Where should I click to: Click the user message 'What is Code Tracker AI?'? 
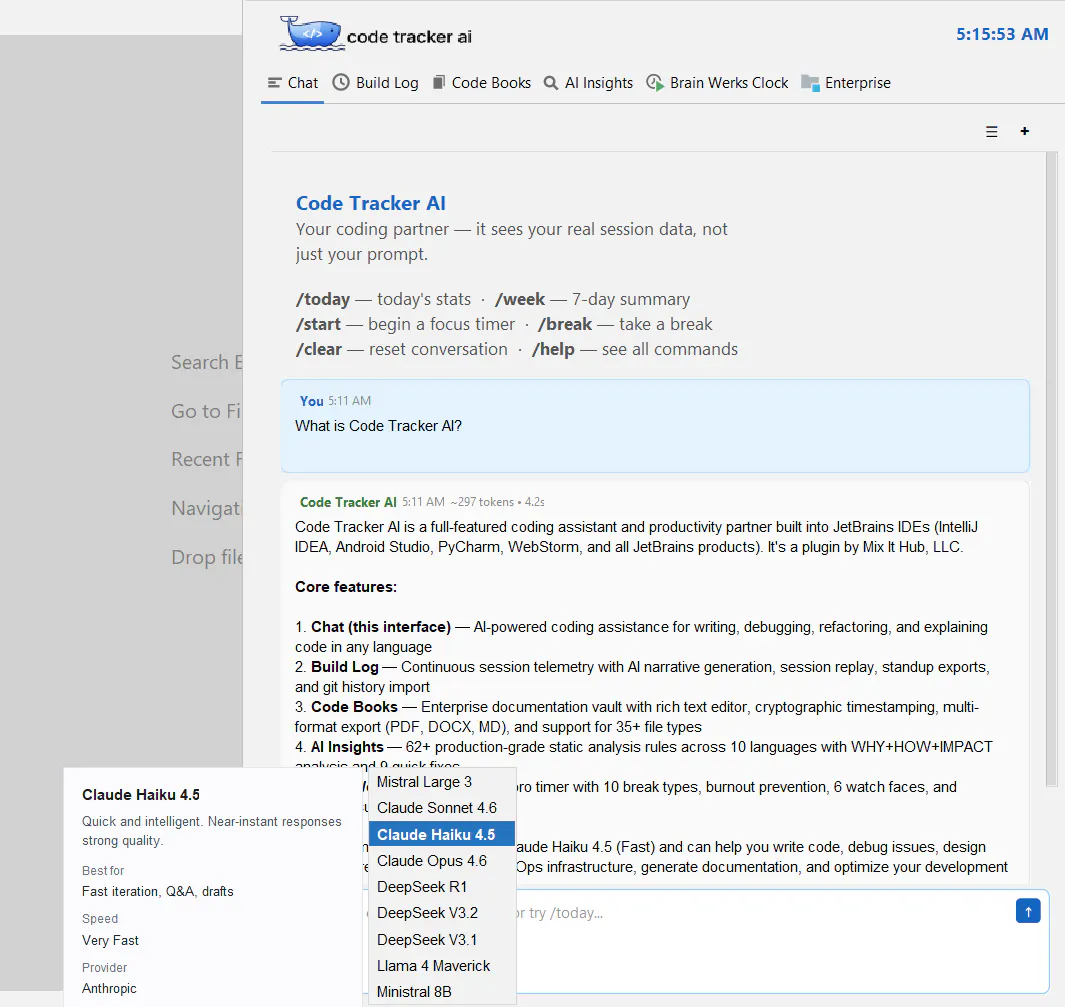378,426
